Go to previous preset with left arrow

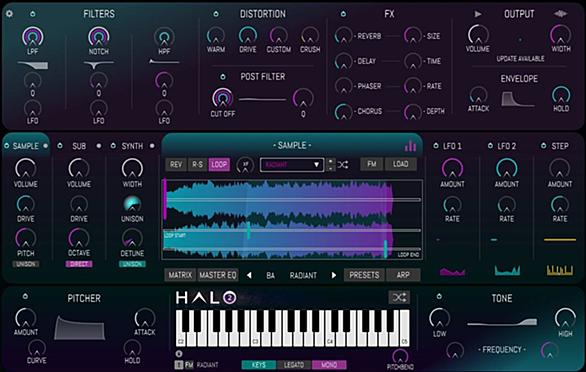249,276
